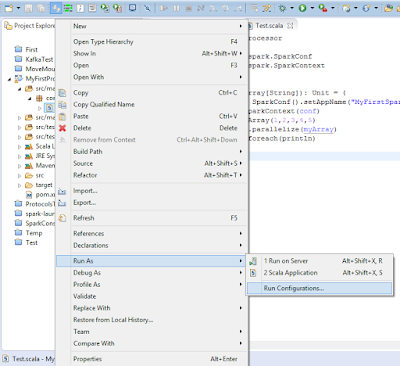Choose 2 Scala Application from Run As submenu
Viewport: 400px width, 366px height.
pyautogui.click(x=319, y=273)
